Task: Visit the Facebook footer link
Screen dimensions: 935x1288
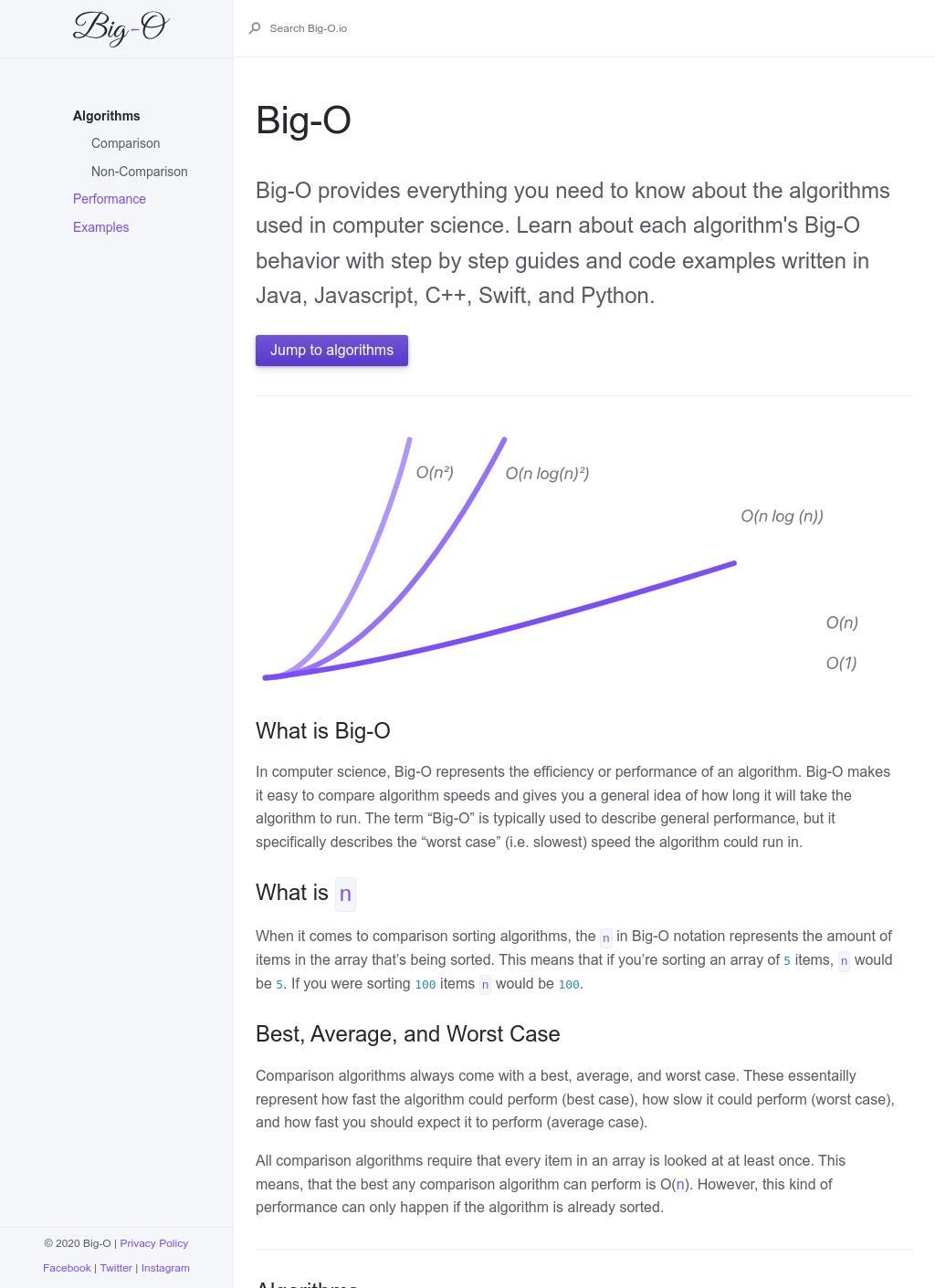Action: coord(67,1268)
